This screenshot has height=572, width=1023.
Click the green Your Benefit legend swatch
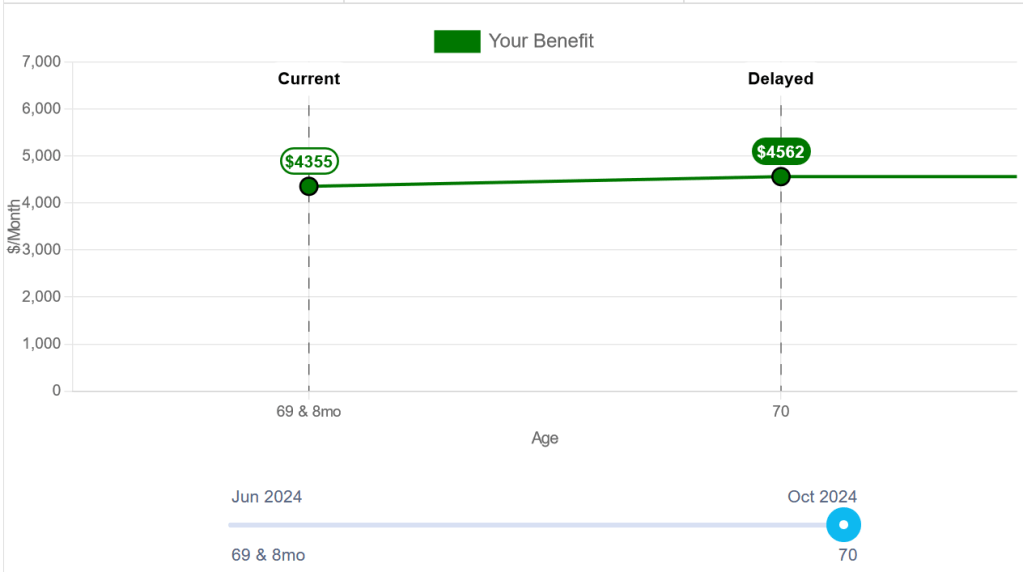click(456, 41)
